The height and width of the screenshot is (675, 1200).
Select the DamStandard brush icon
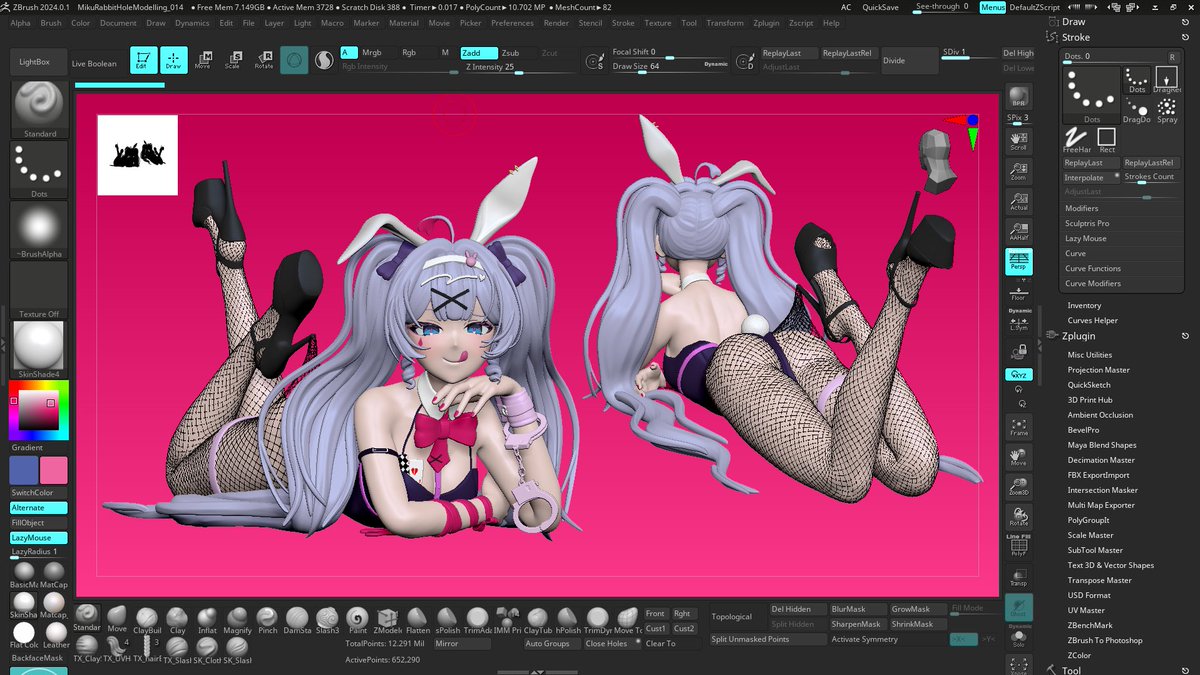[x=297, y=621]
